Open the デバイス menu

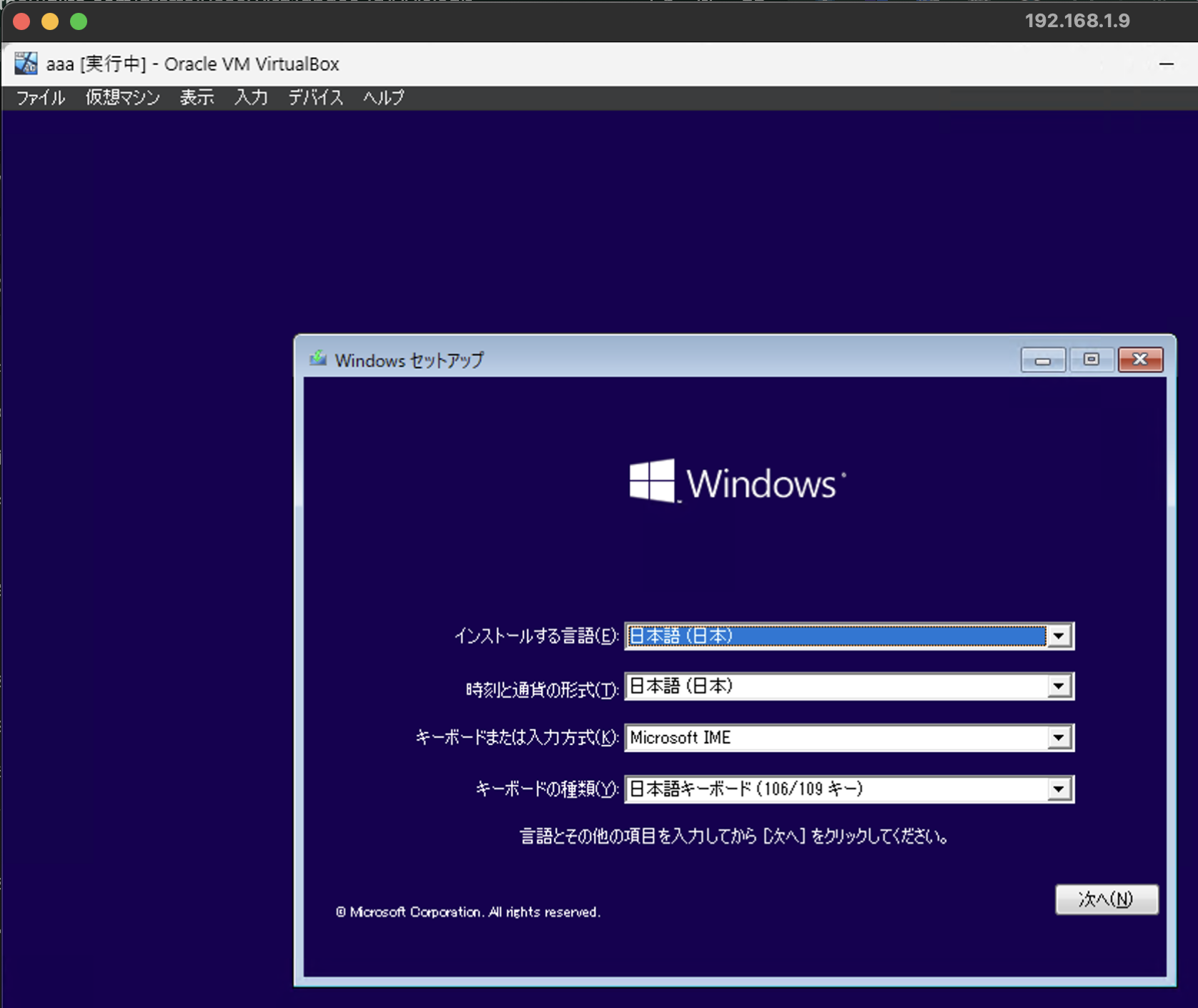pyautogui.click(x=315, y=98)
